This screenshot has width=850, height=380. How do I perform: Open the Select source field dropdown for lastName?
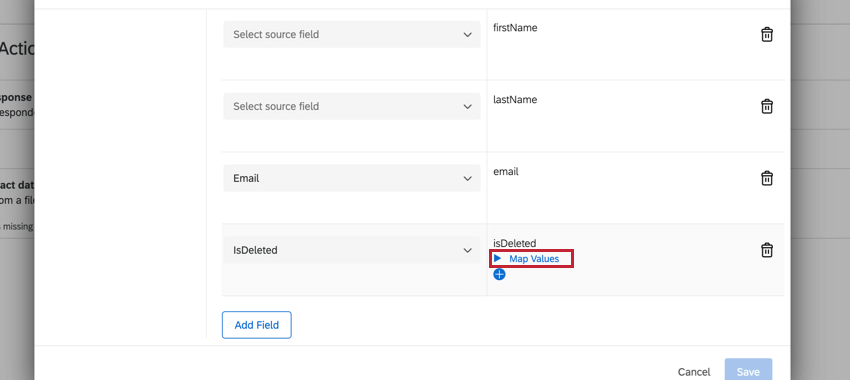pyautogui.click(x=352, y=106)
